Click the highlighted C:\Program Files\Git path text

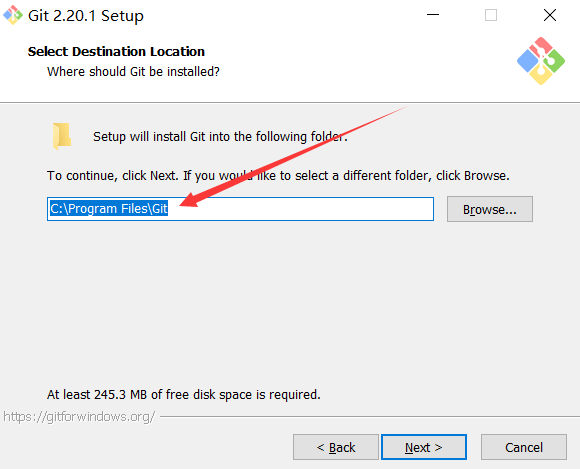109,209
